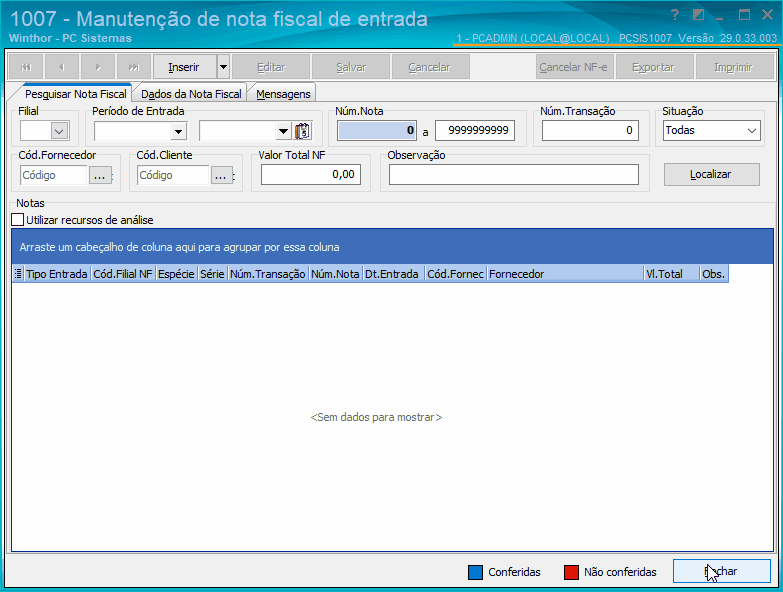Go to first record navigation arrow
This screenshot has height=592, width=783.
[x=26, y=67]
